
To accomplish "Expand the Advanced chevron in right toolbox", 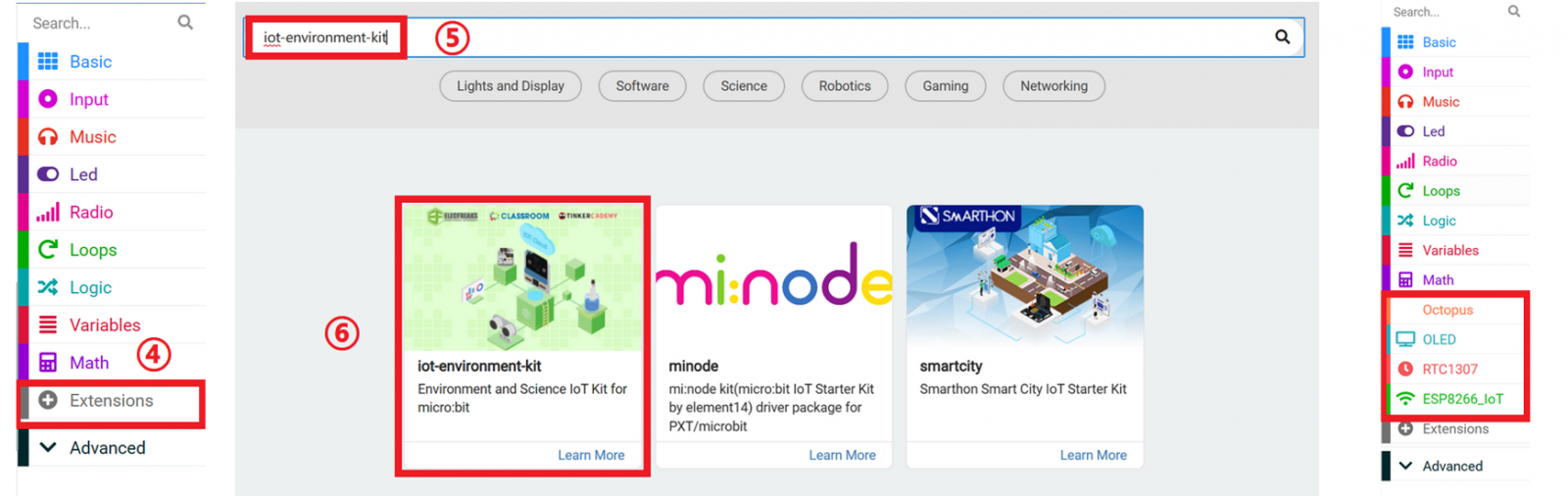I will [x=1405, y=466].
